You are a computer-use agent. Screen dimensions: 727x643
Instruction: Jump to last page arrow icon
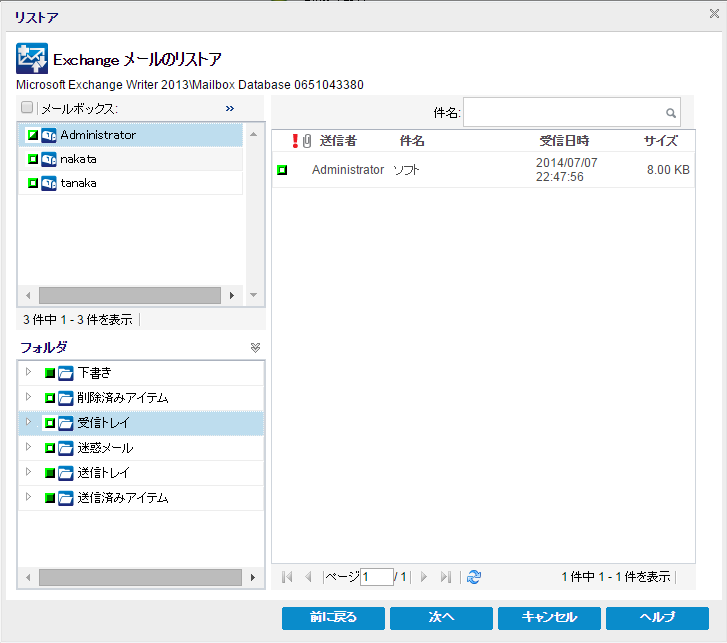click(x=446, y=577)
